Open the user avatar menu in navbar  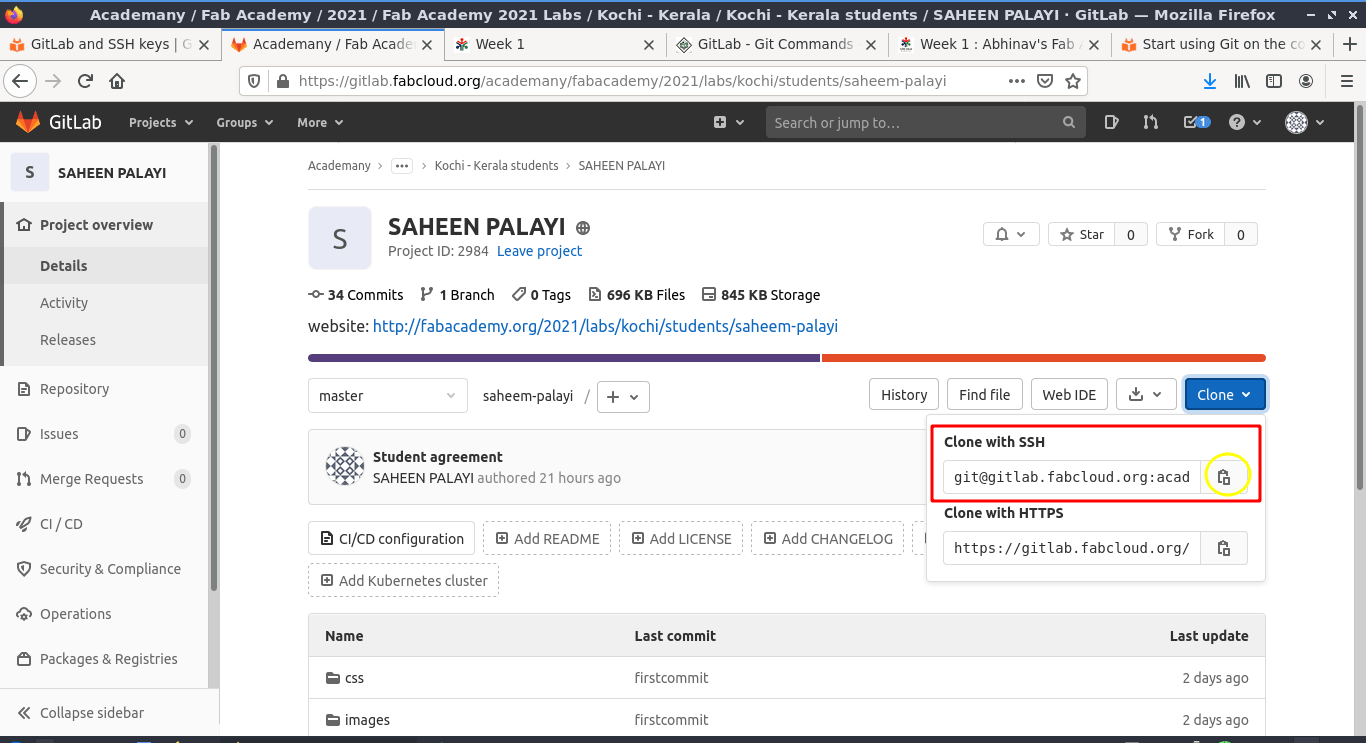[1305, 122]
